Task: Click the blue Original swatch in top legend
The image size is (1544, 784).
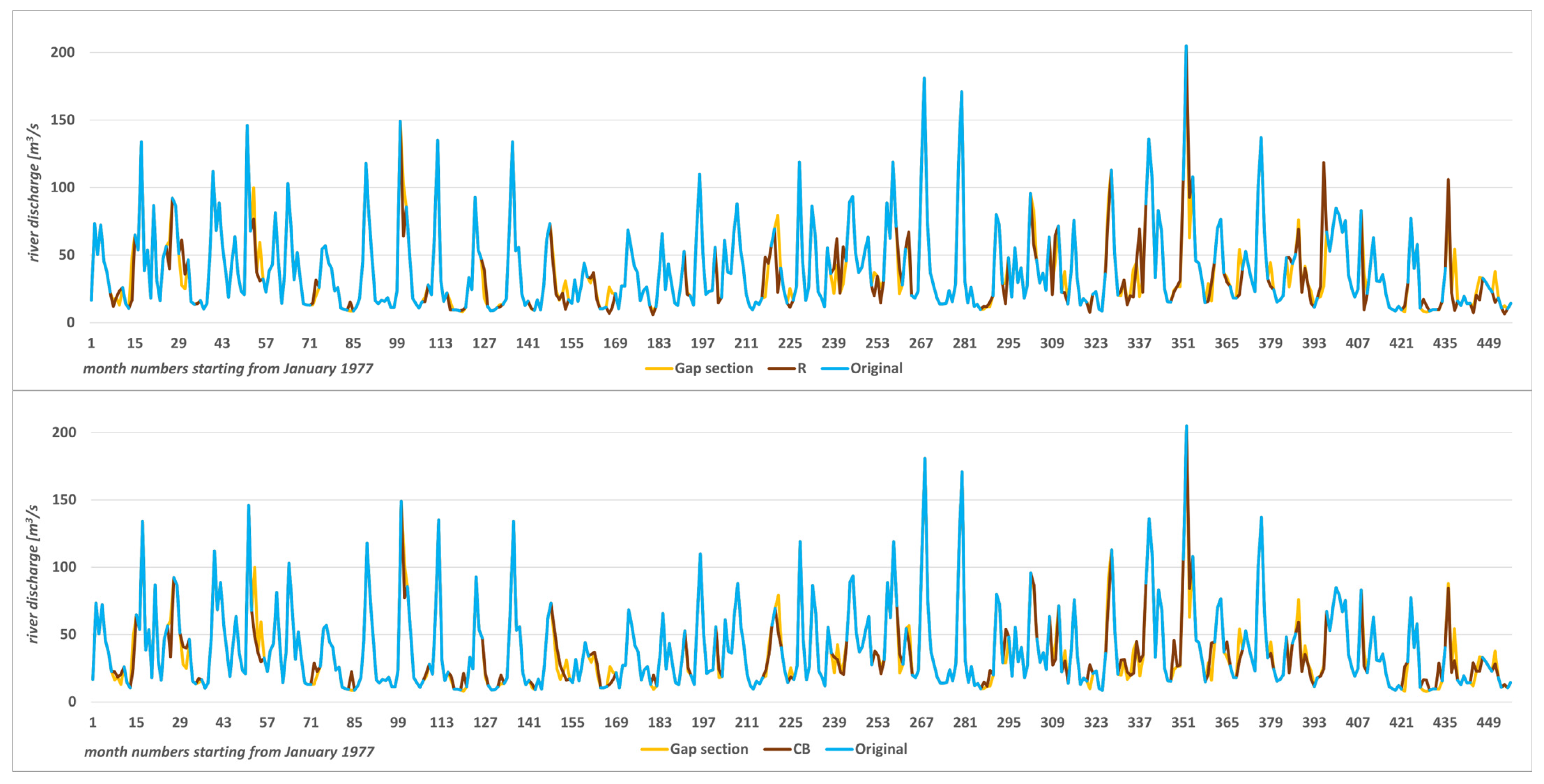Action: (834, 368)
